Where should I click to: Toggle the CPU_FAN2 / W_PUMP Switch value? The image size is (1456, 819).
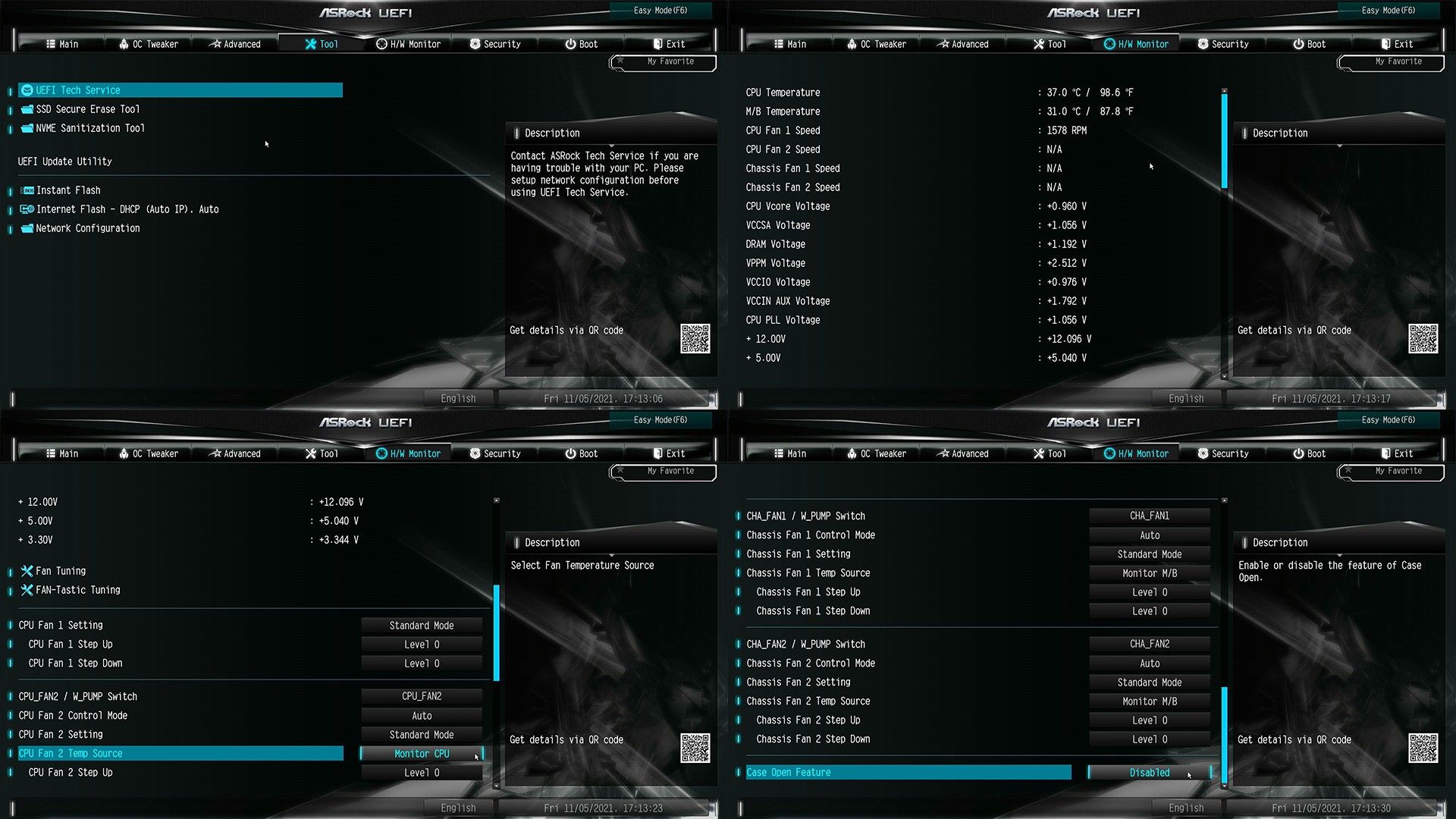click(422, 696)
